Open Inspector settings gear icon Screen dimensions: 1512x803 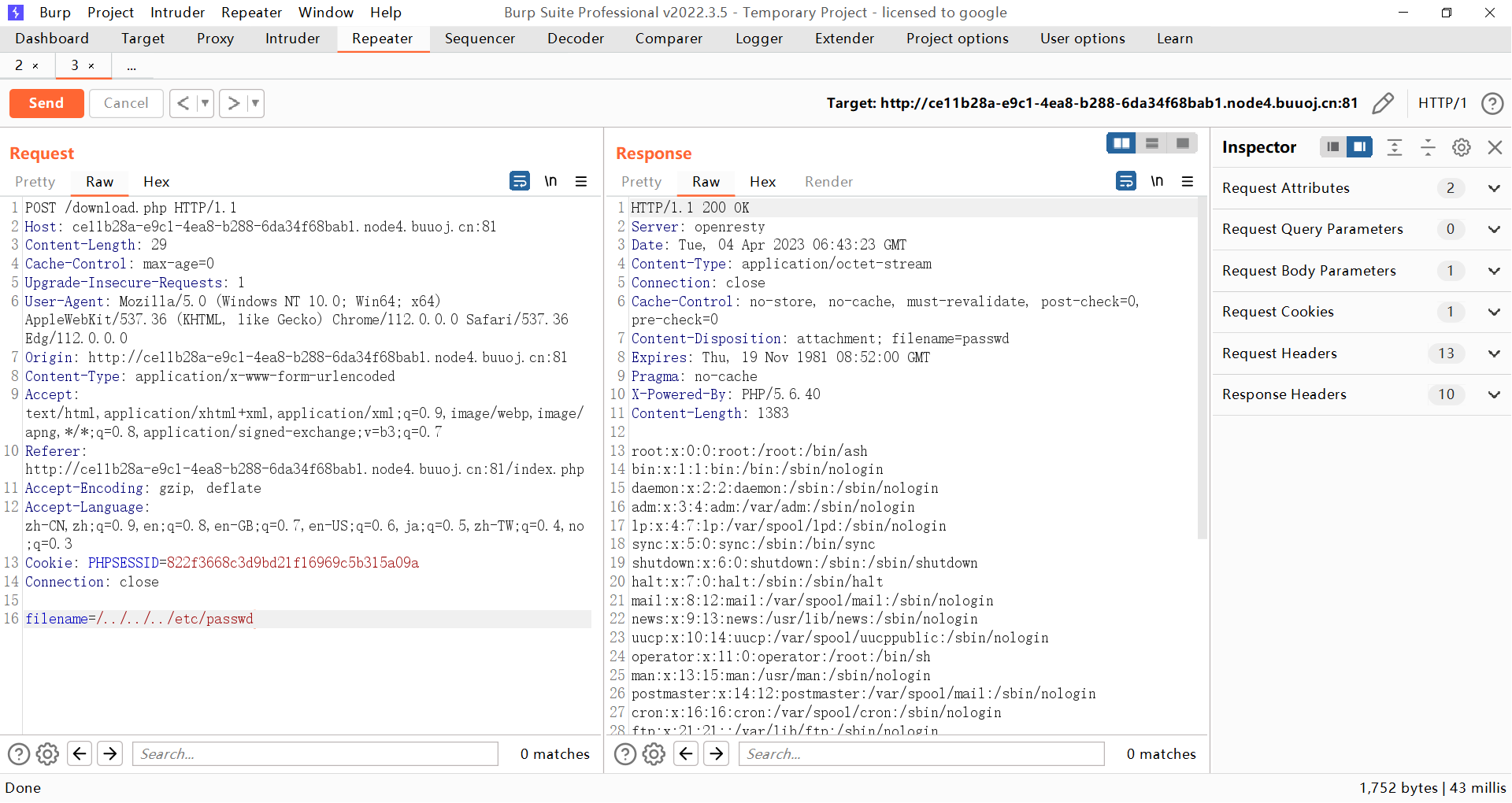pos(1462,147)
